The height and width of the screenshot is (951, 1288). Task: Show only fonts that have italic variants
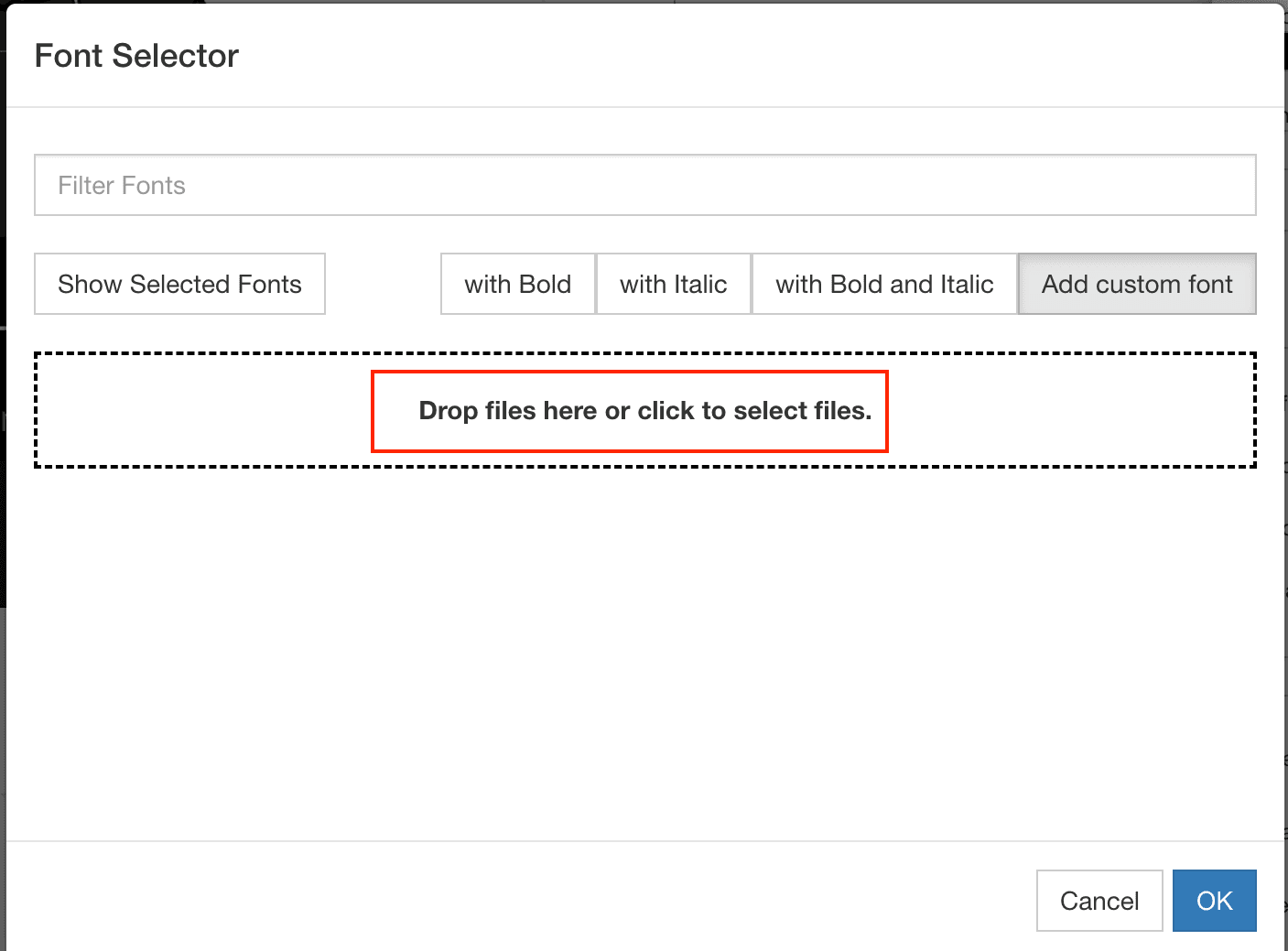pos(673,284)
